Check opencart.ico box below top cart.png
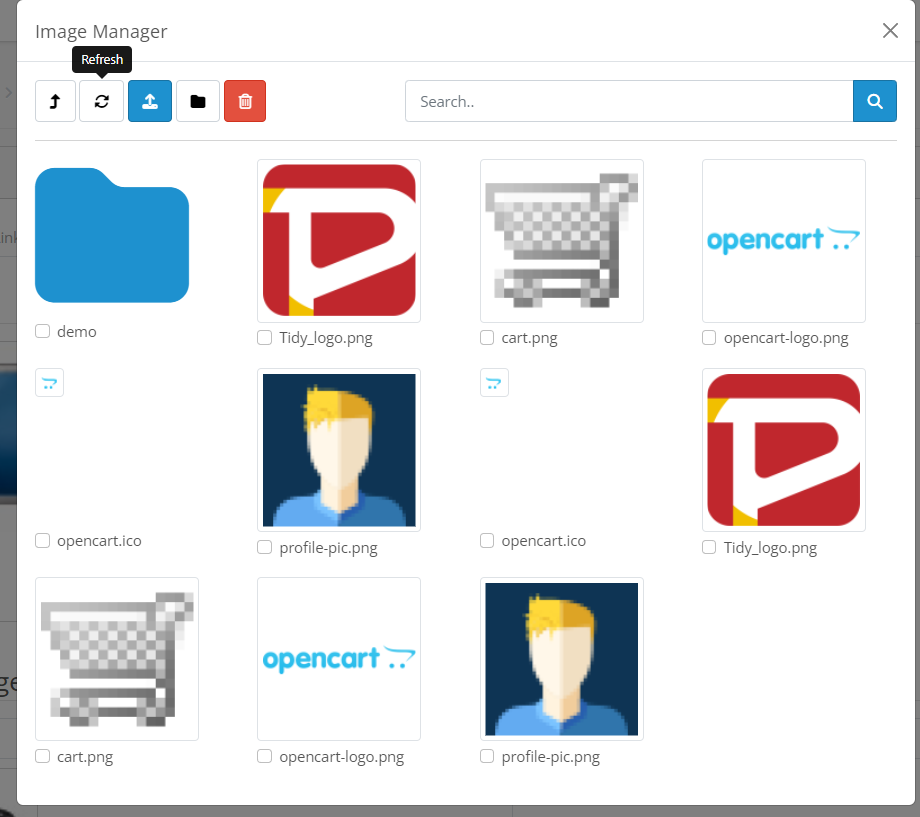Viewport: 920px width, 817px height. 487,541
